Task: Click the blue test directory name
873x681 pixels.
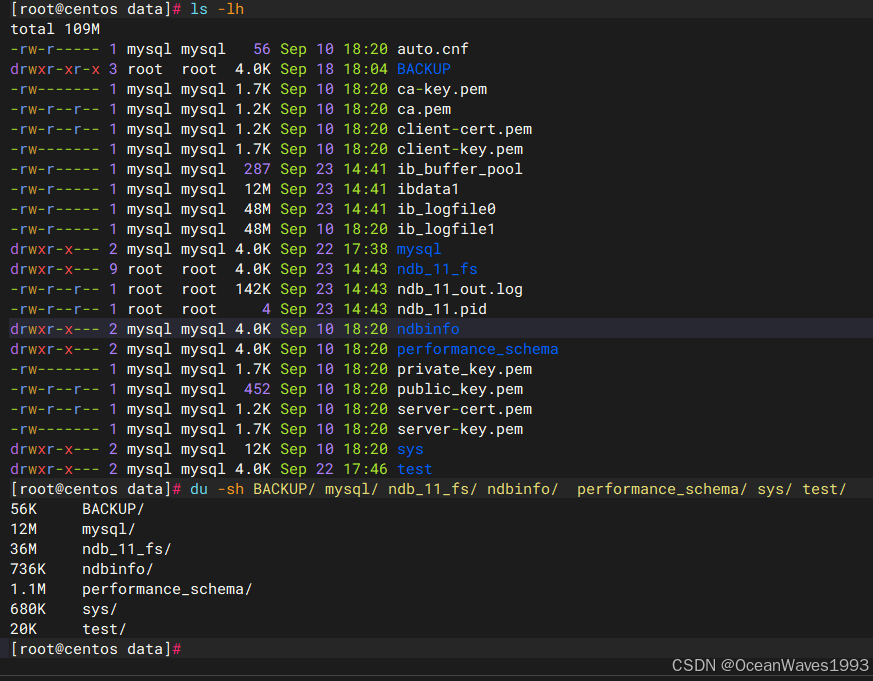Action: pos(415,469)
